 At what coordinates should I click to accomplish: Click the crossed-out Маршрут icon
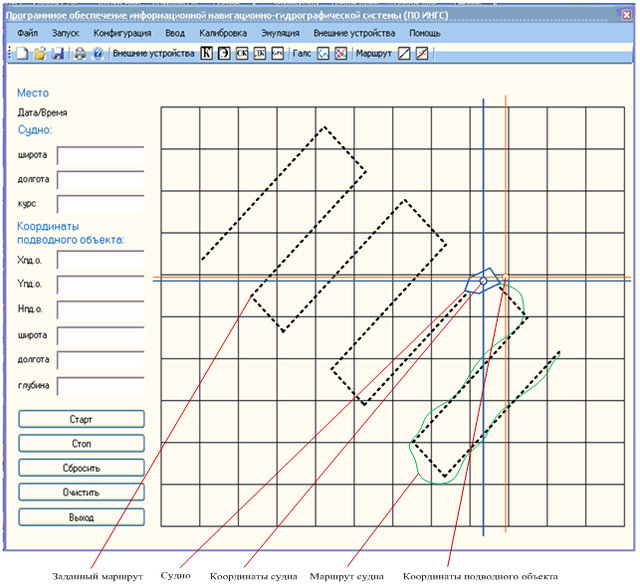(422, 53)
